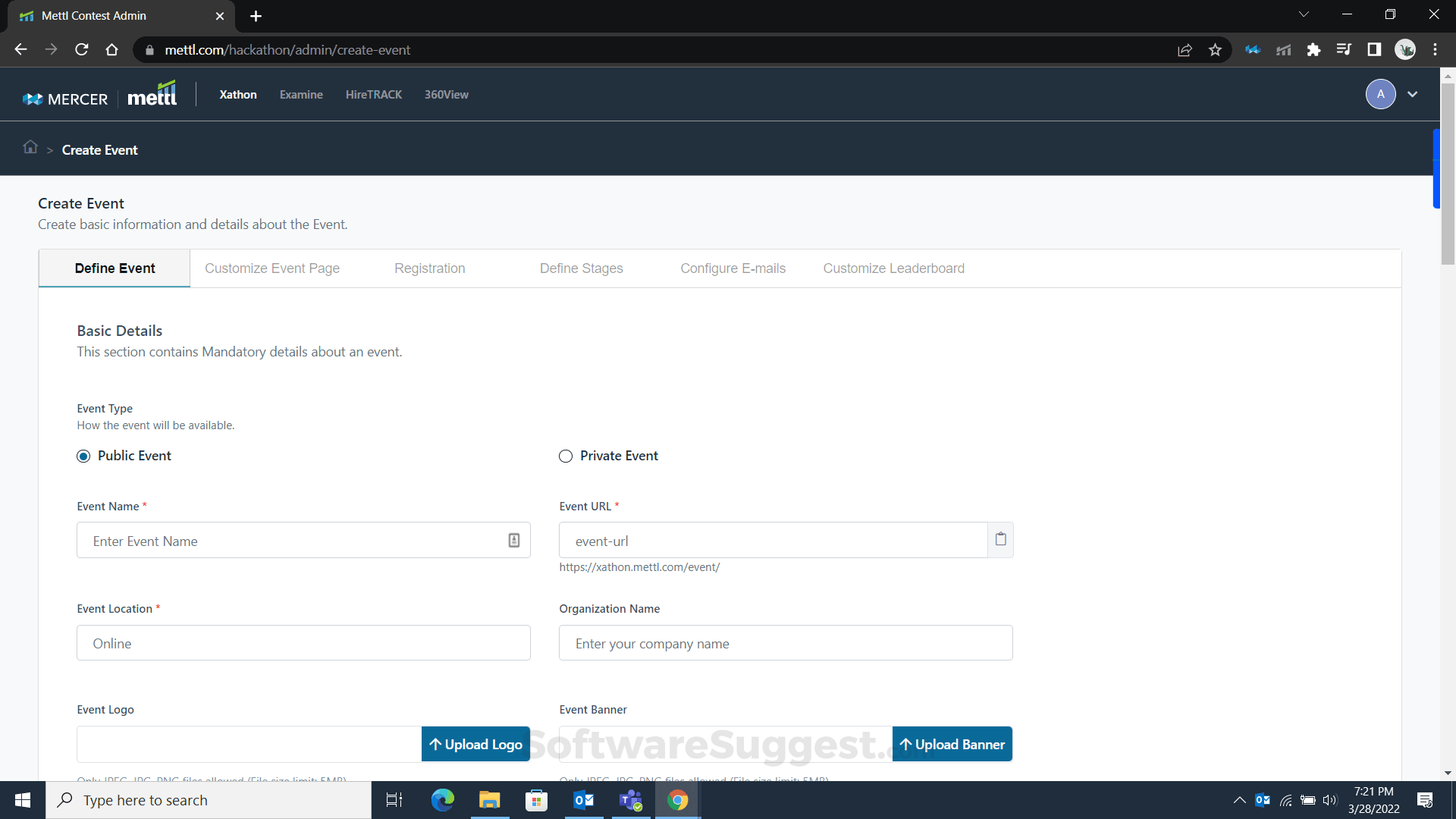
Task: Click the home breadcrumb icon
Action: click(30, 148)
